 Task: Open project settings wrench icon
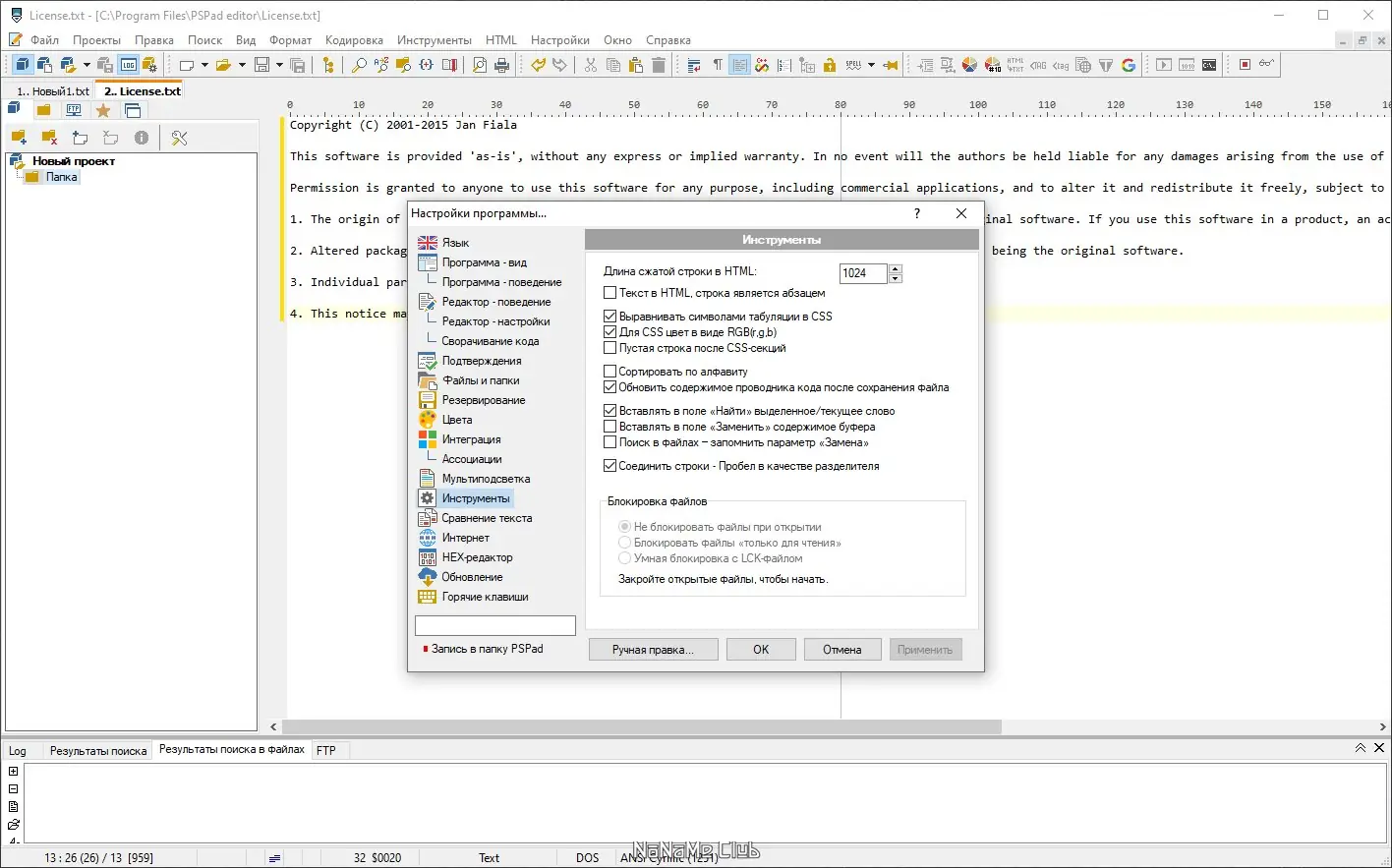[x=179, y=138]
